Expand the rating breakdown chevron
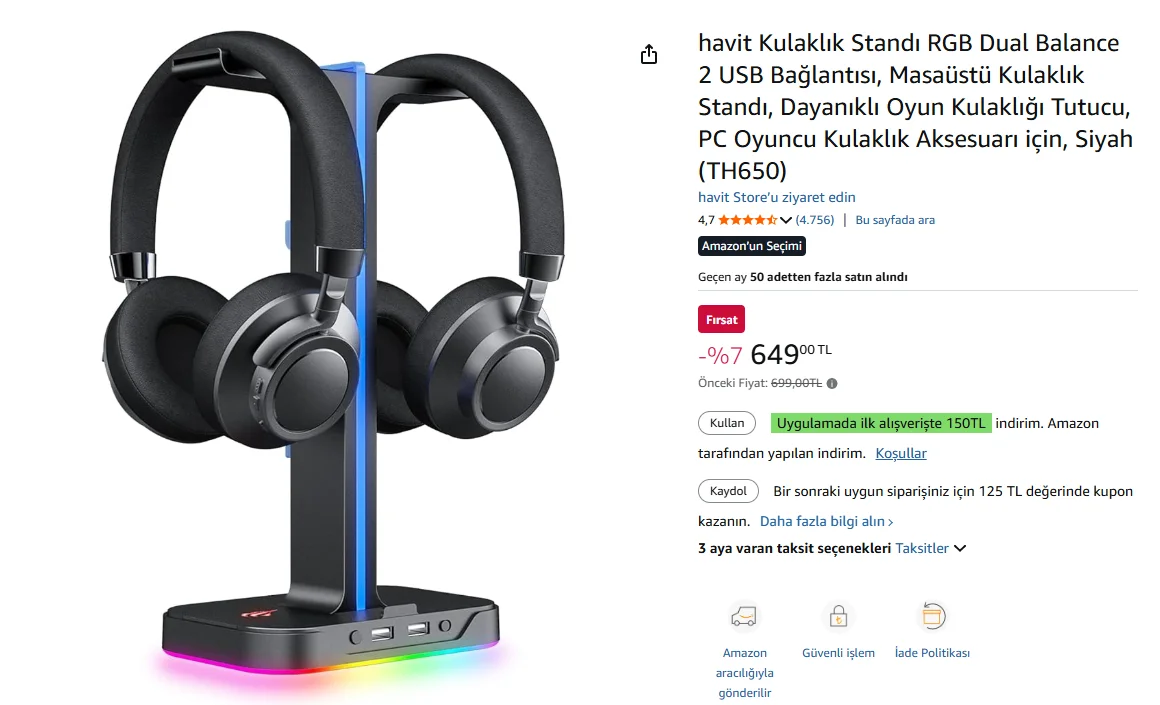1160x705 pixels. pos(786,220)
